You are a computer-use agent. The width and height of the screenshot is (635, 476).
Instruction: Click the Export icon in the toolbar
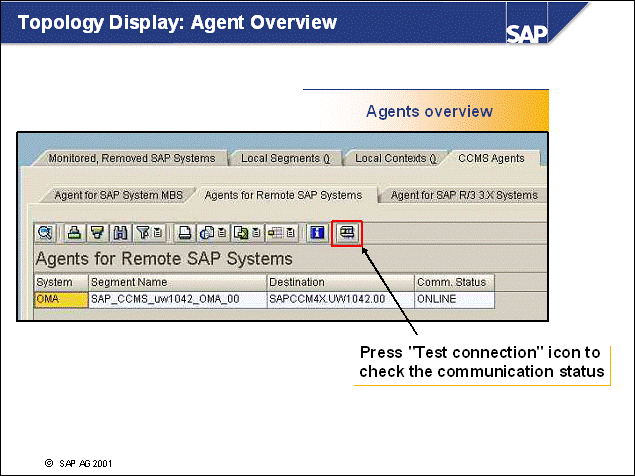click(243, 233)
